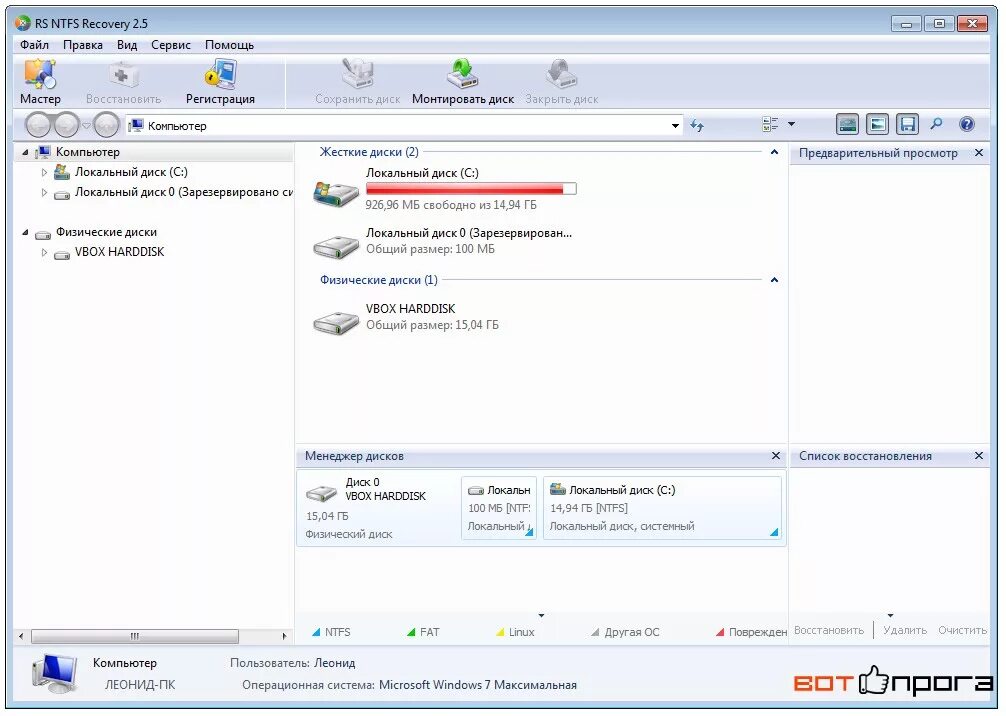The height and width of the screenshot is (716, 1006).
Task: Click Диск 0 VBOX HARDDISK in disk manager
Action: click(x=379, y=507)
